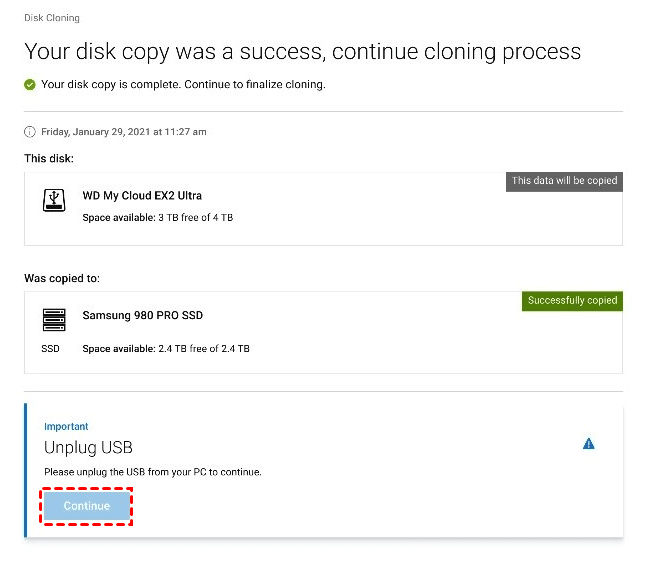
Task: Click the Disk Cloning breadcrumb label
Action: tap(51, 18)
